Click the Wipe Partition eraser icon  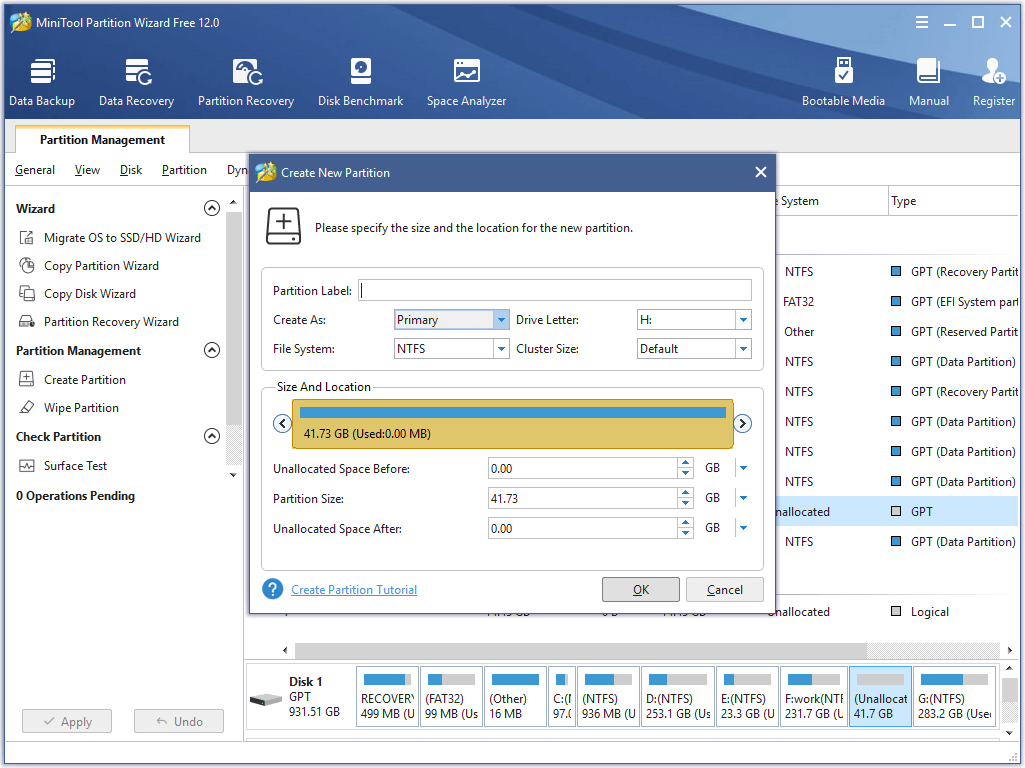click(27, 407)
